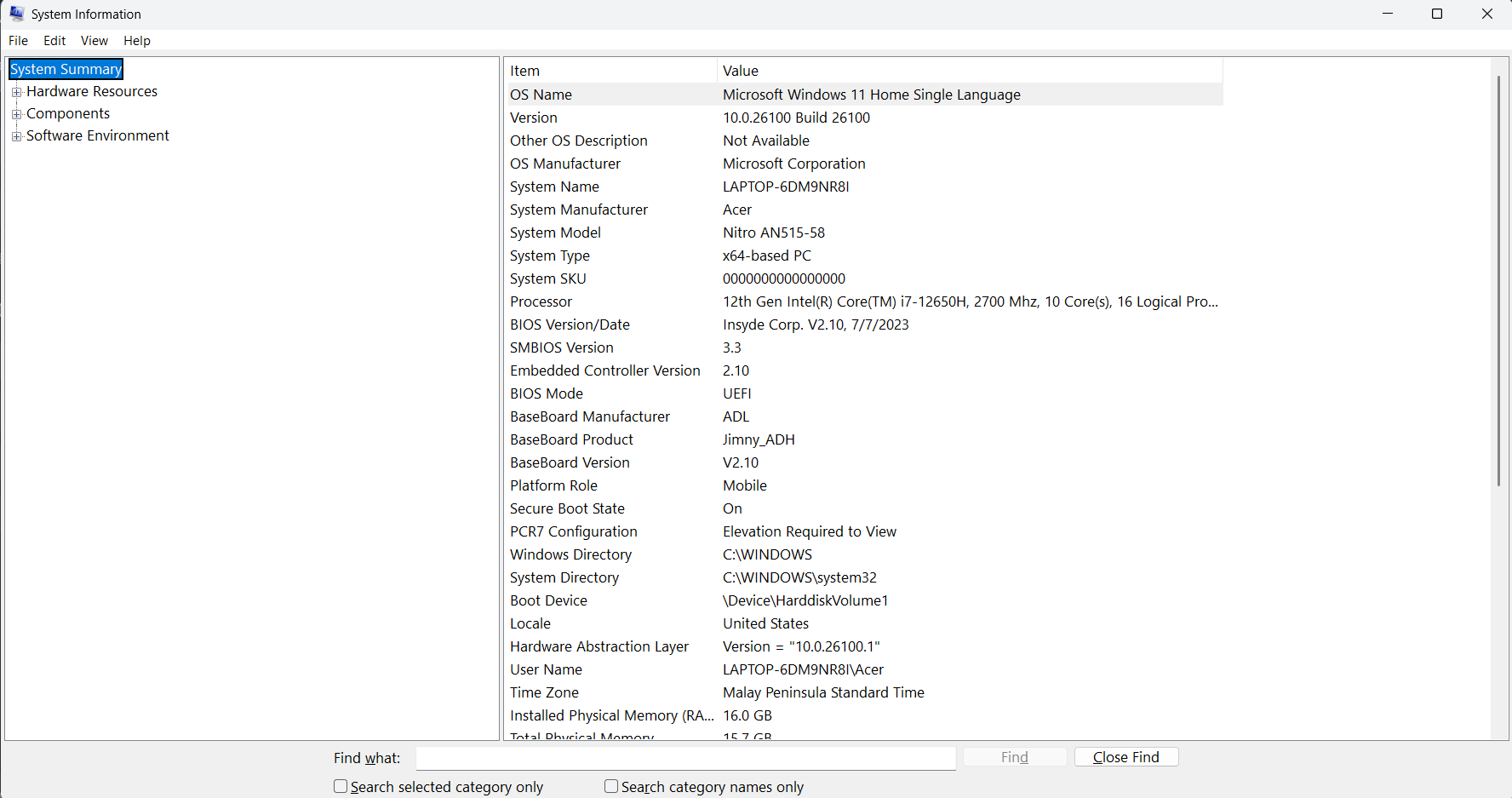
Task: Select the Version item row
Action: (864, 118)
